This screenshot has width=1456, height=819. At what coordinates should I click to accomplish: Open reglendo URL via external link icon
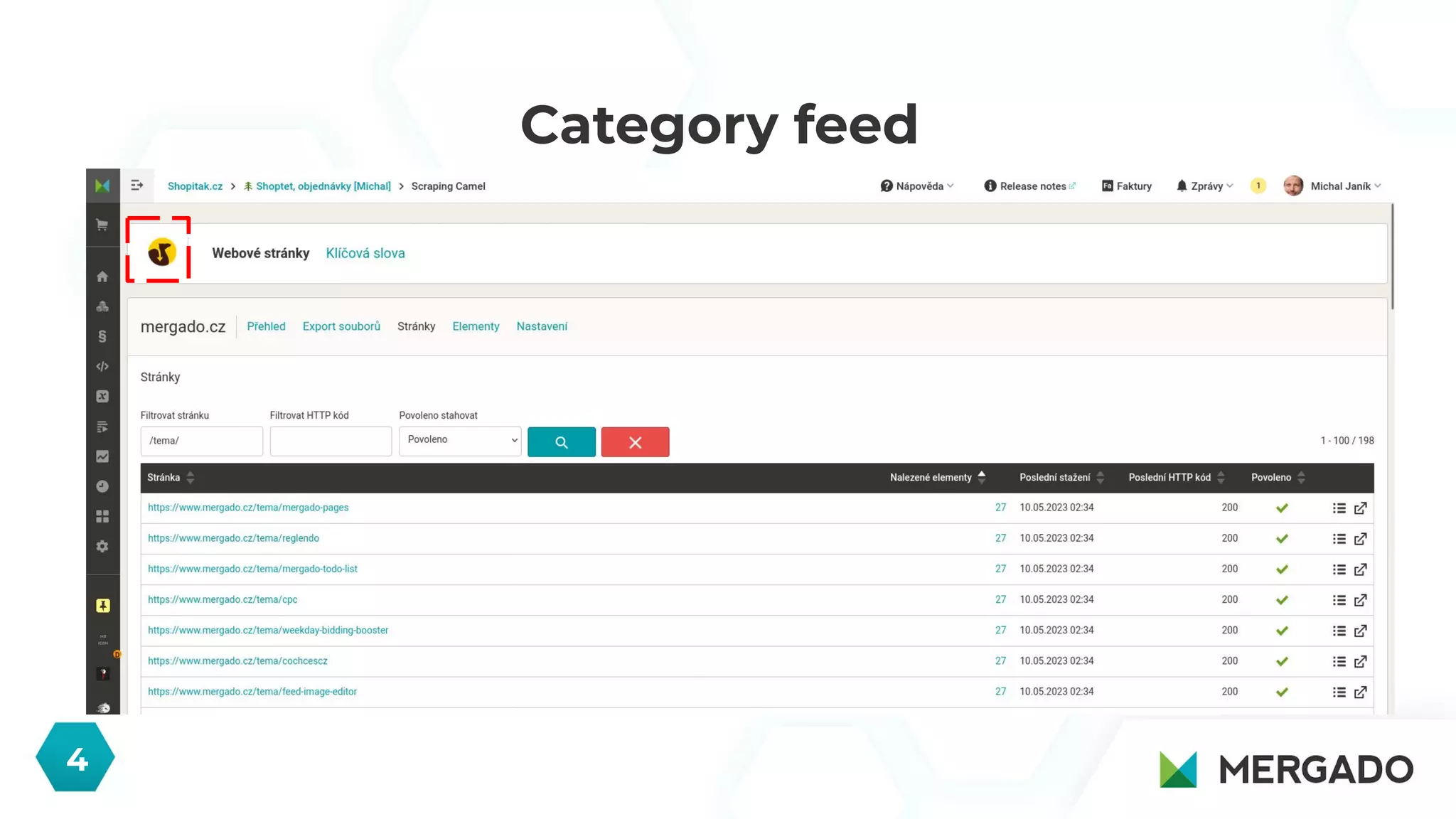pyautogui.click(x=1360, y=539)
